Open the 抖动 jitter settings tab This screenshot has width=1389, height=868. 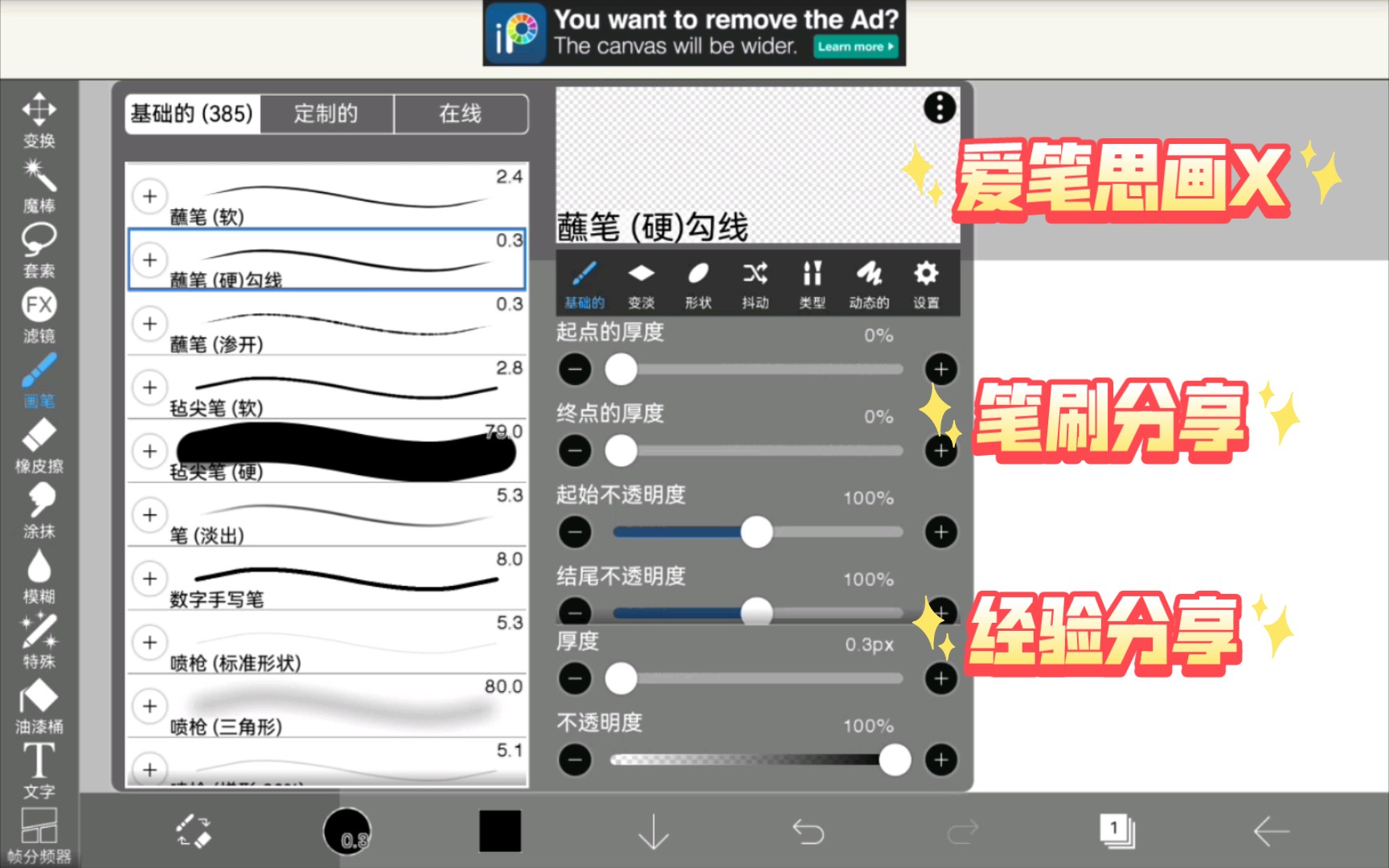pos(756,285)
